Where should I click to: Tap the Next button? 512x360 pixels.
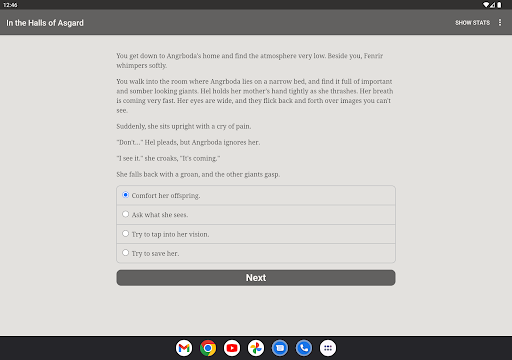(x=256, y=278)
